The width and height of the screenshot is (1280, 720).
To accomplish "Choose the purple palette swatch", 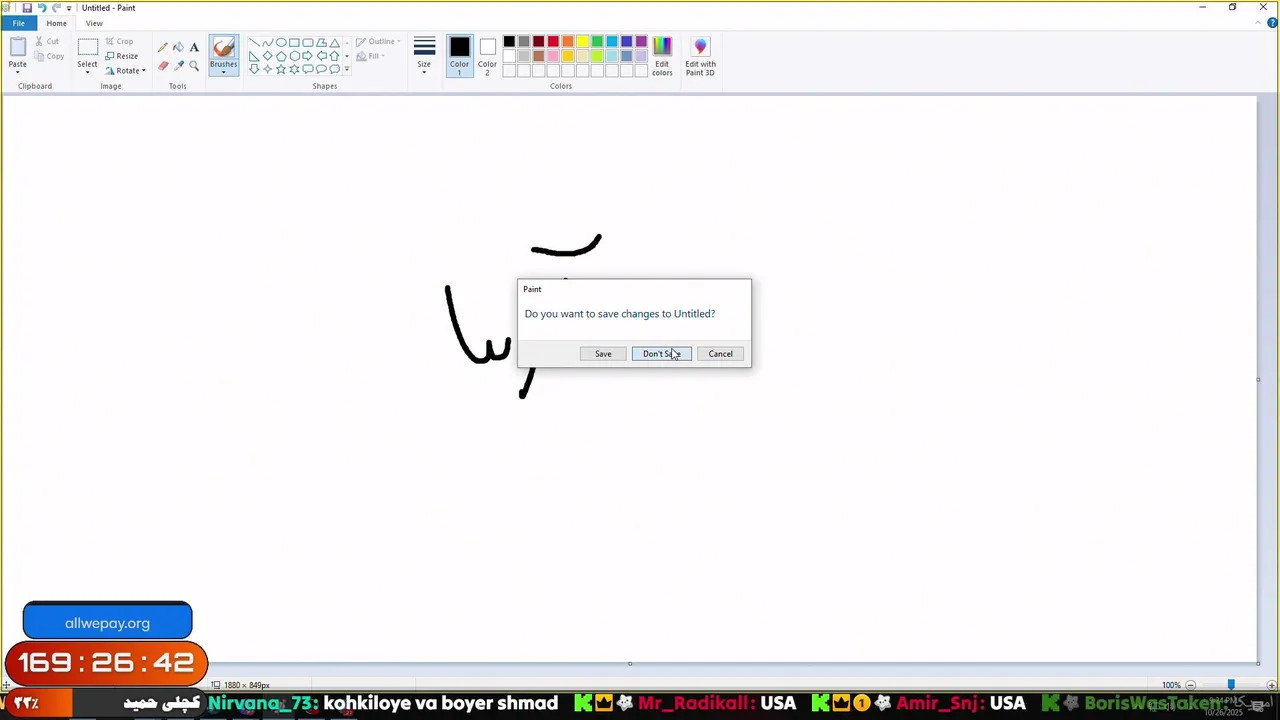I will point(641,41).
